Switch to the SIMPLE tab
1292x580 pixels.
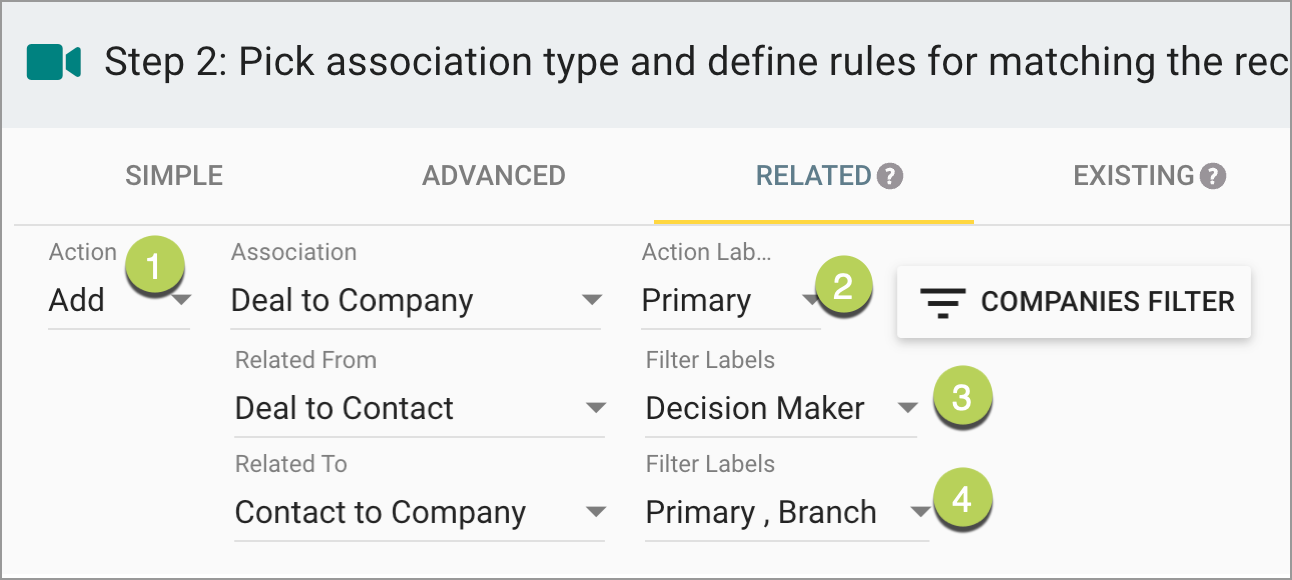tap(173, 175)
